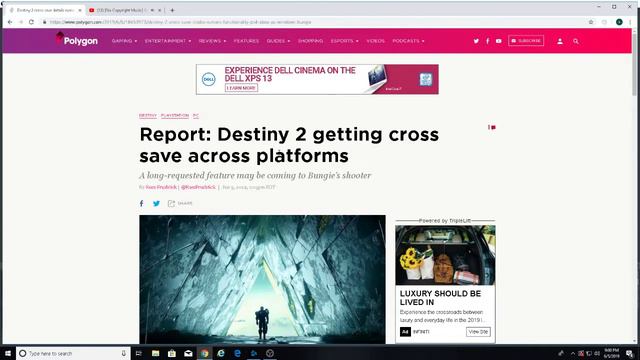Open the Videos section
The height and width of the screenshot is (360, 640).
376,41
